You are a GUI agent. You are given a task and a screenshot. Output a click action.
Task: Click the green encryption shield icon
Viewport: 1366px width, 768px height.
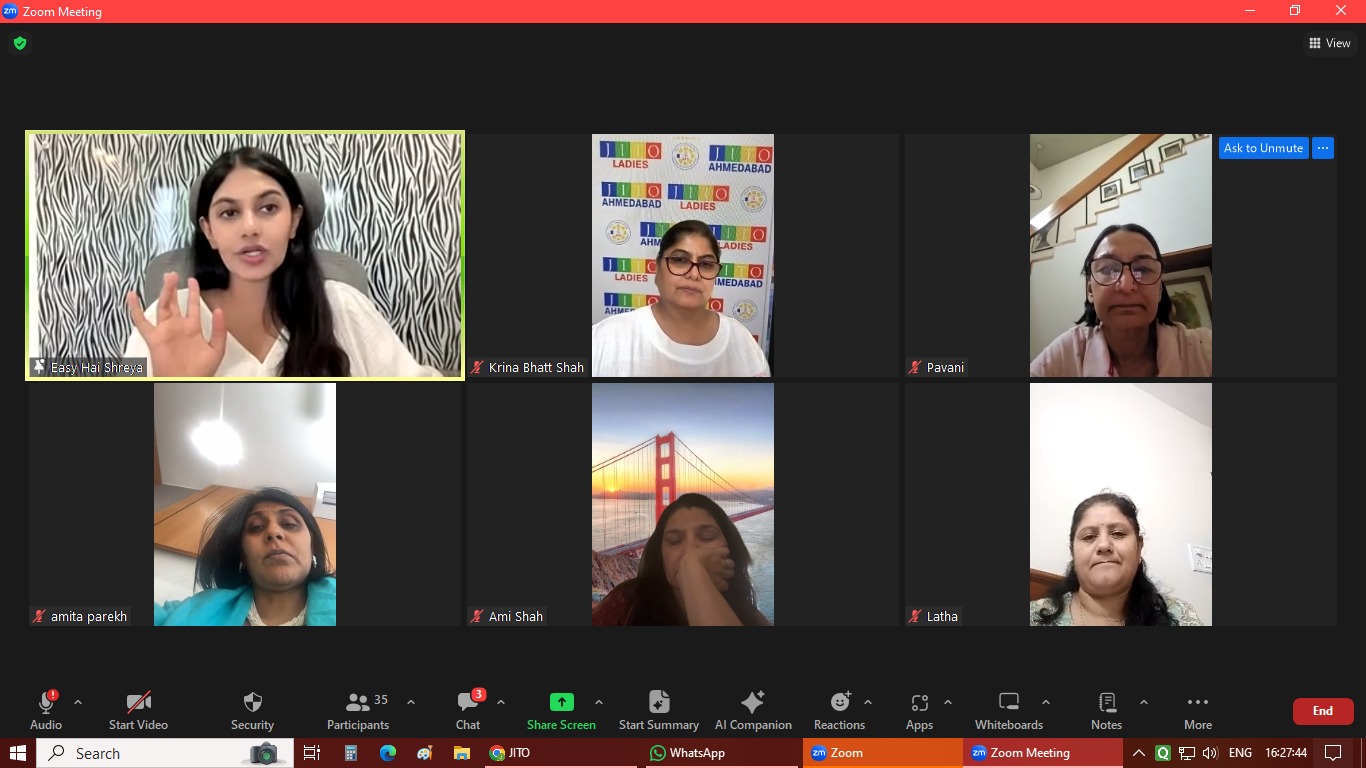coord(19,43)
